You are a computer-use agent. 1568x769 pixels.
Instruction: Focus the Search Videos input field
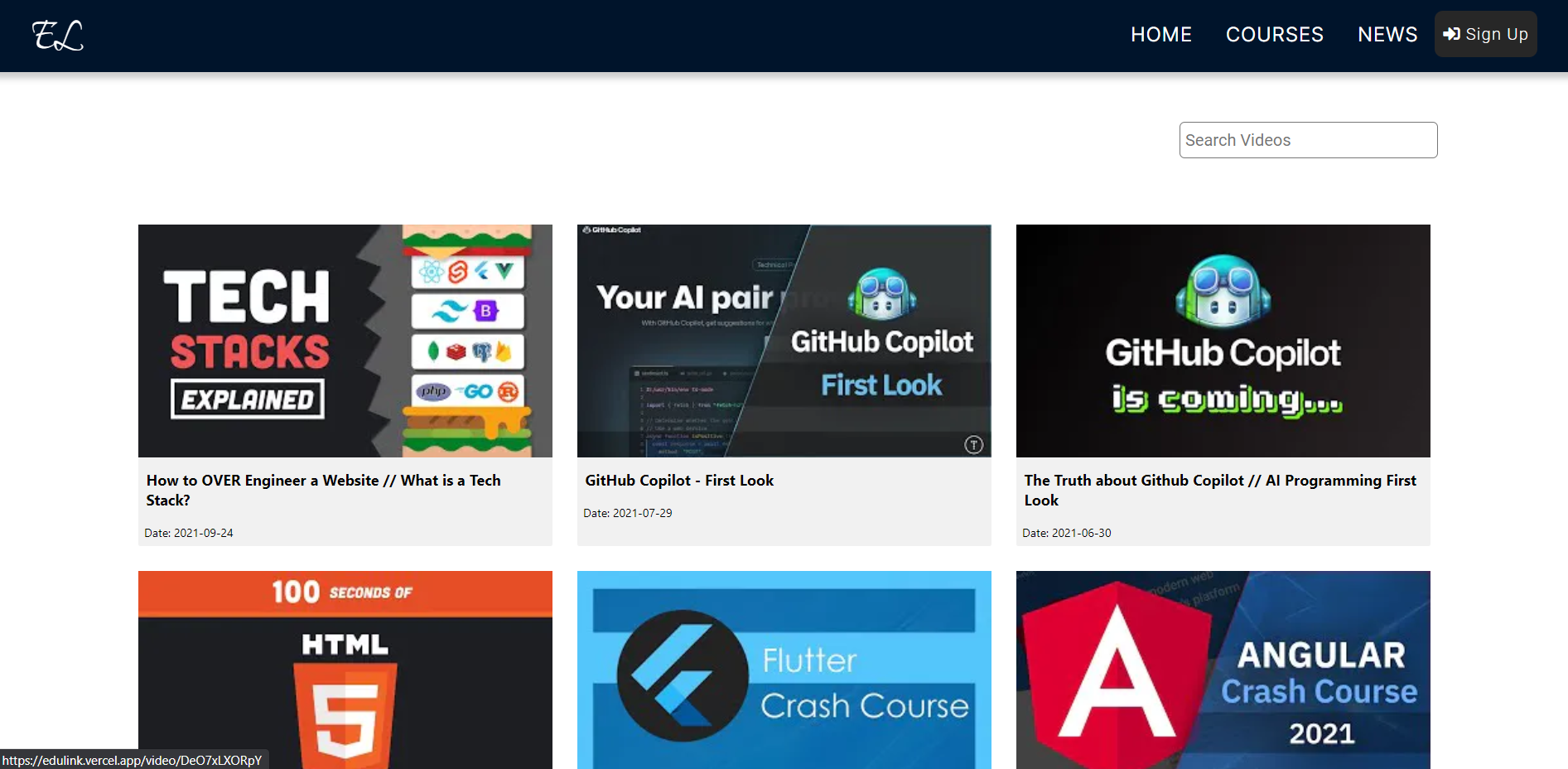click(1309, 140)
